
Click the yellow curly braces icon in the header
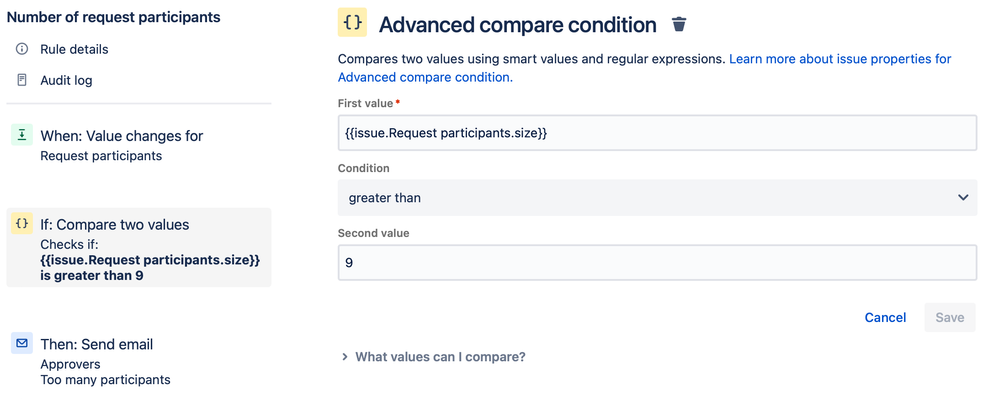(352, 23)
